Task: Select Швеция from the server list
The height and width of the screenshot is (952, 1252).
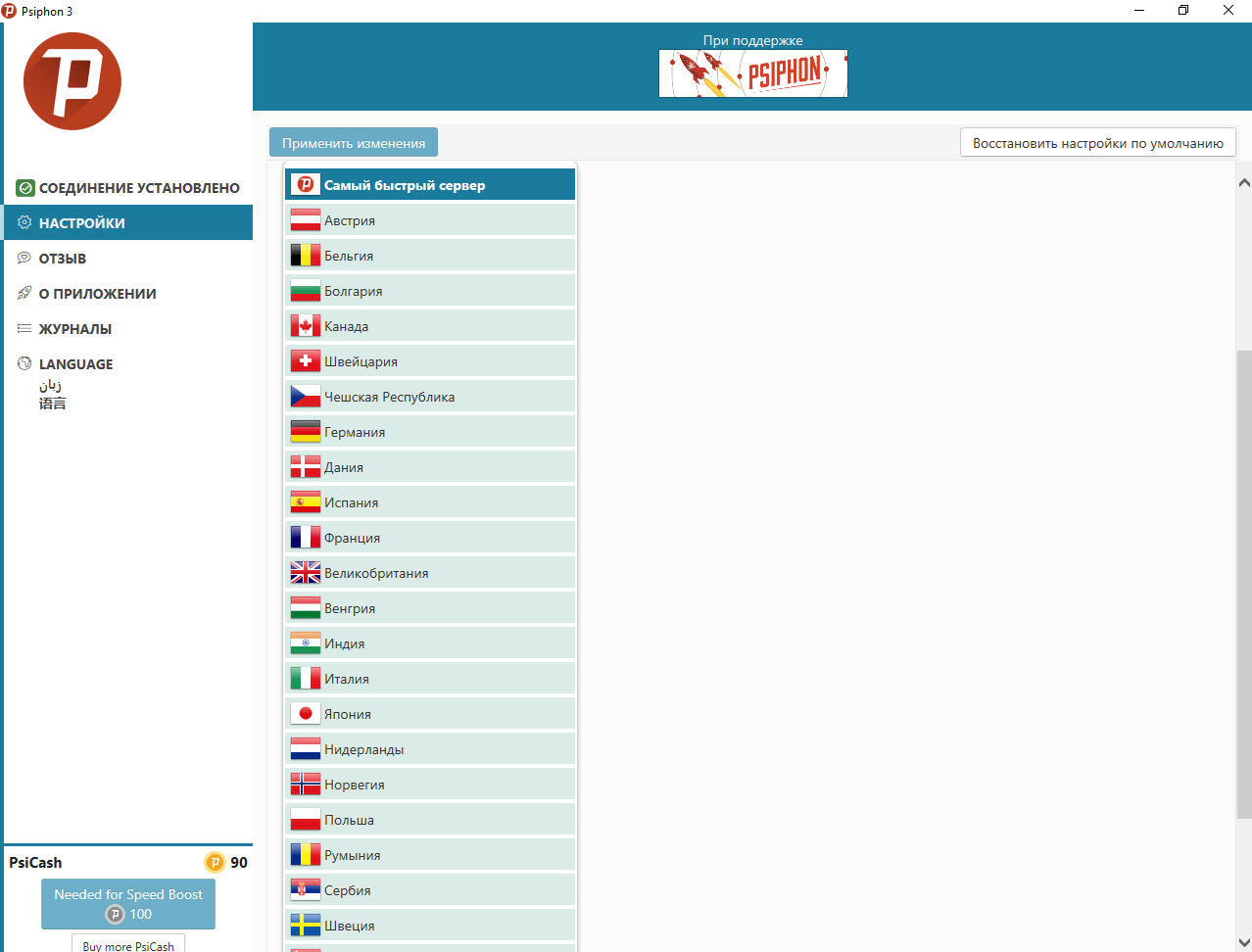Action: coord(430,926)
